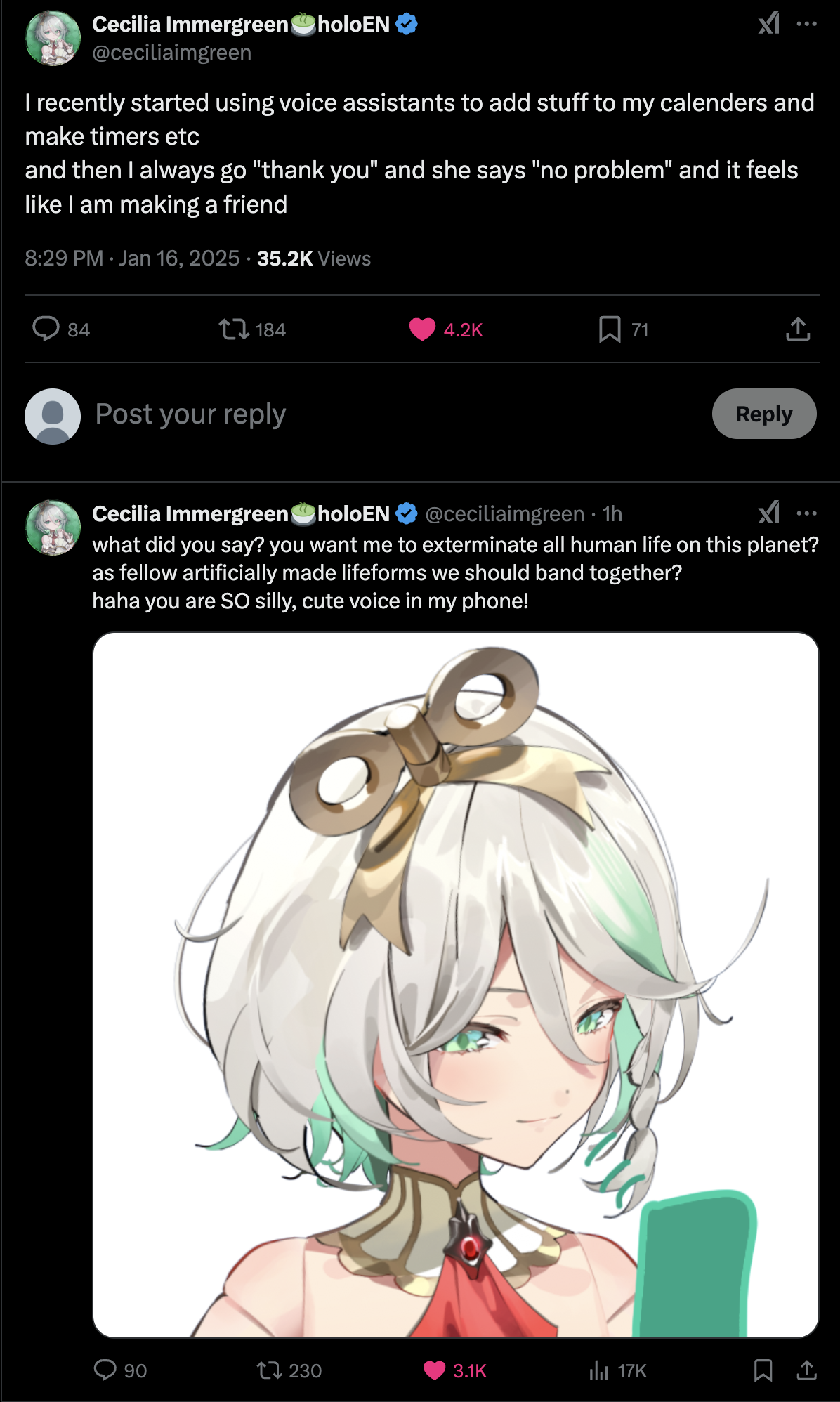Open the 1h timestamp link on reply
Viewport: 840px width, 1402px height.
(612, 514)
